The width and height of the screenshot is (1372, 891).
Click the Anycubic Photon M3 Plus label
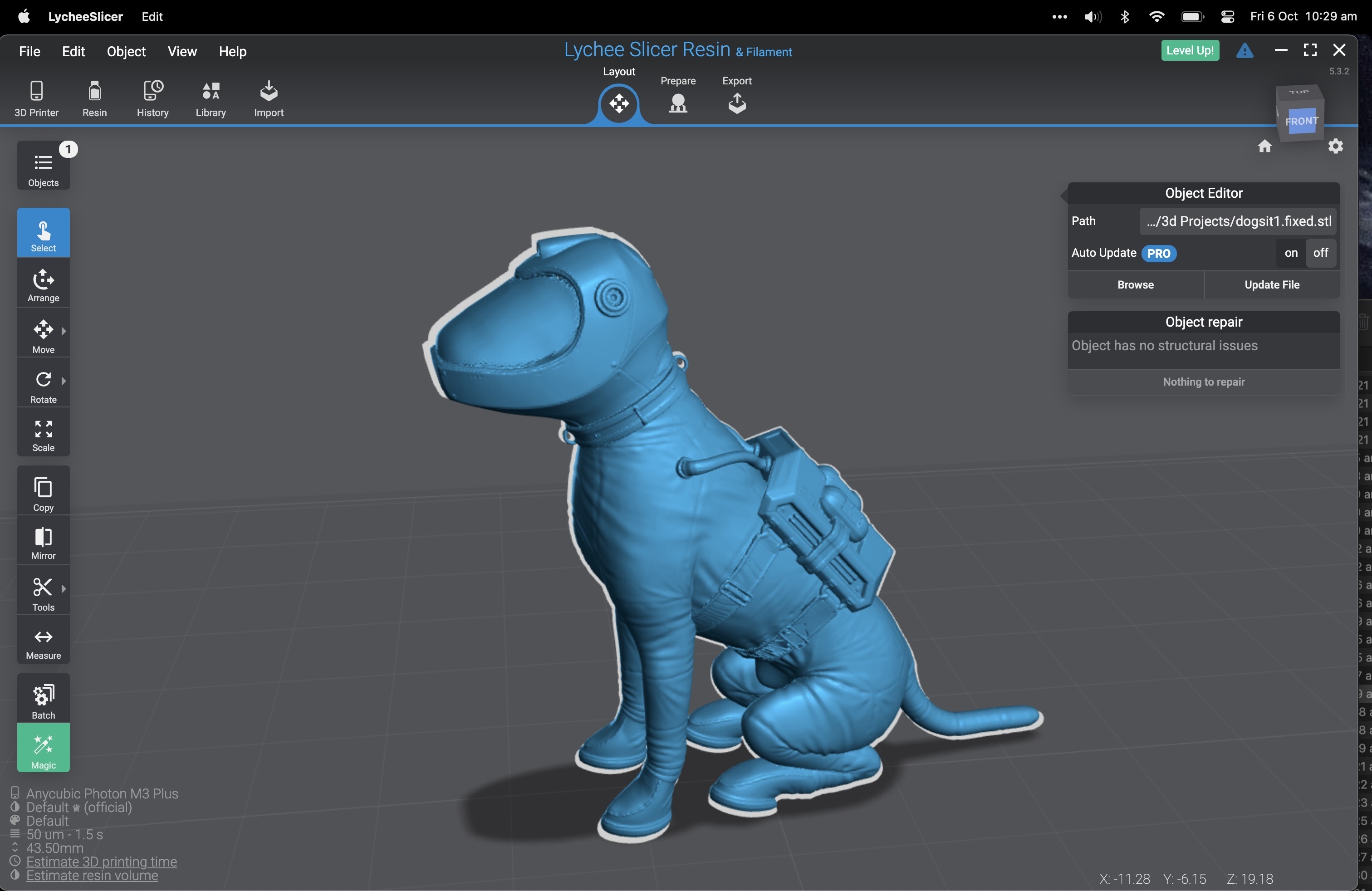click(102, 793)
